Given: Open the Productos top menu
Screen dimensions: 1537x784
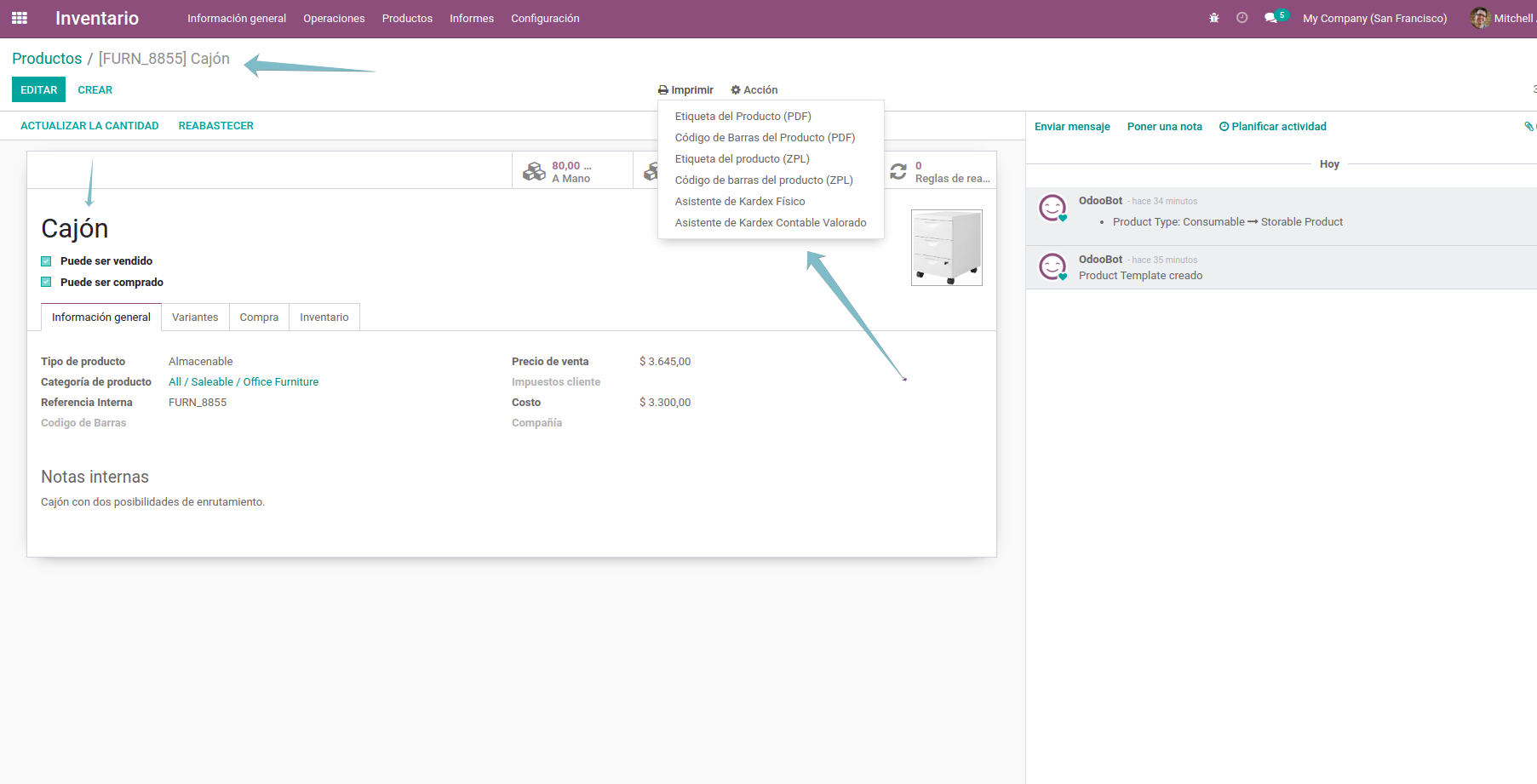Looking at the screenshot, I should coord(407,18).
